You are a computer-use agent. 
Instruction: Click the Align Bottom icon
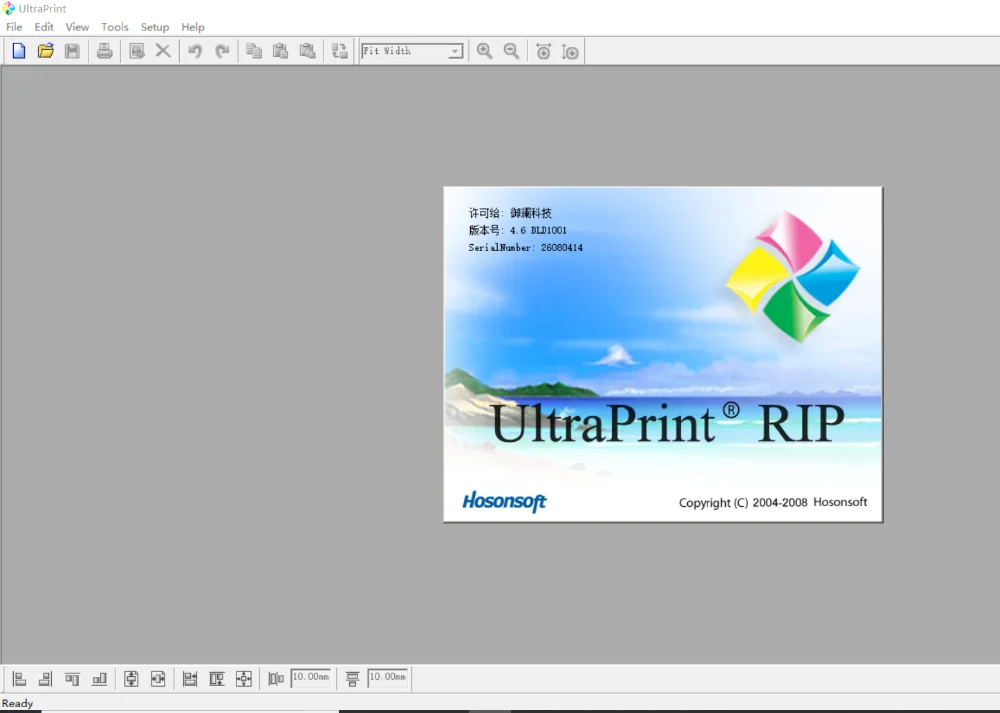(x=99, y=679)
